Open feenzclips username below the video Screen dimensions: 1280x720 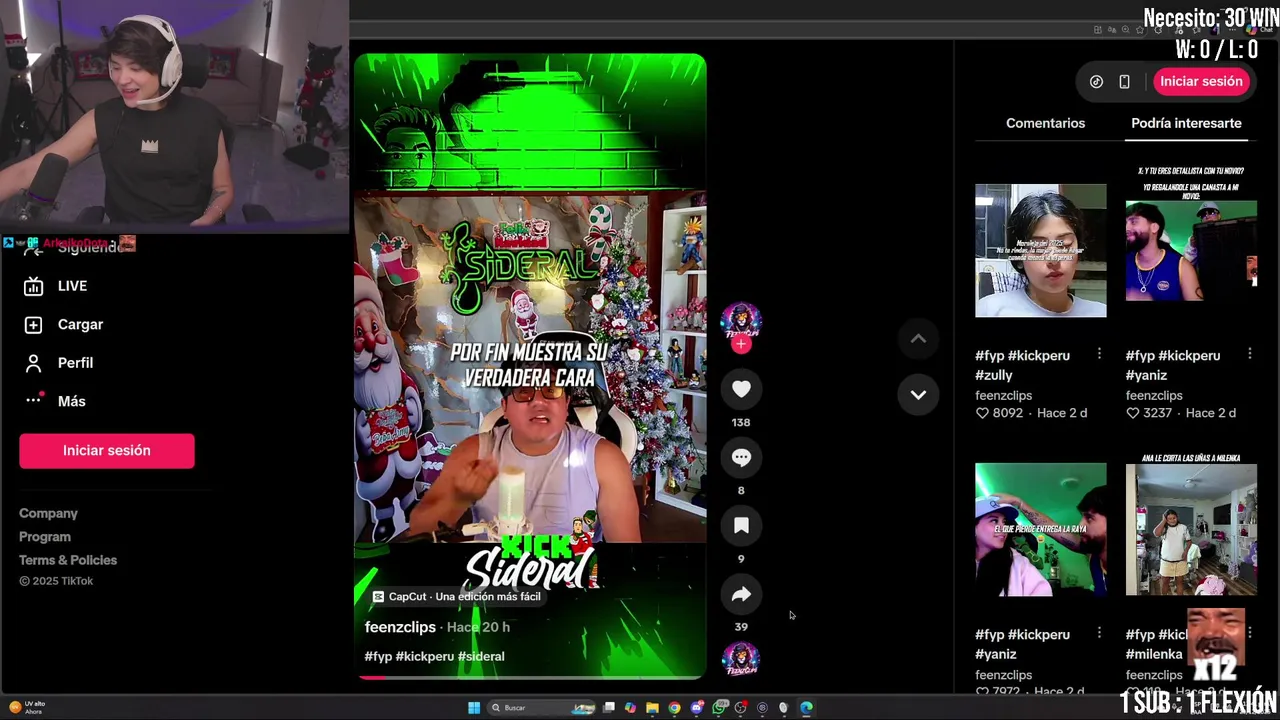click(x=400, y=627)
